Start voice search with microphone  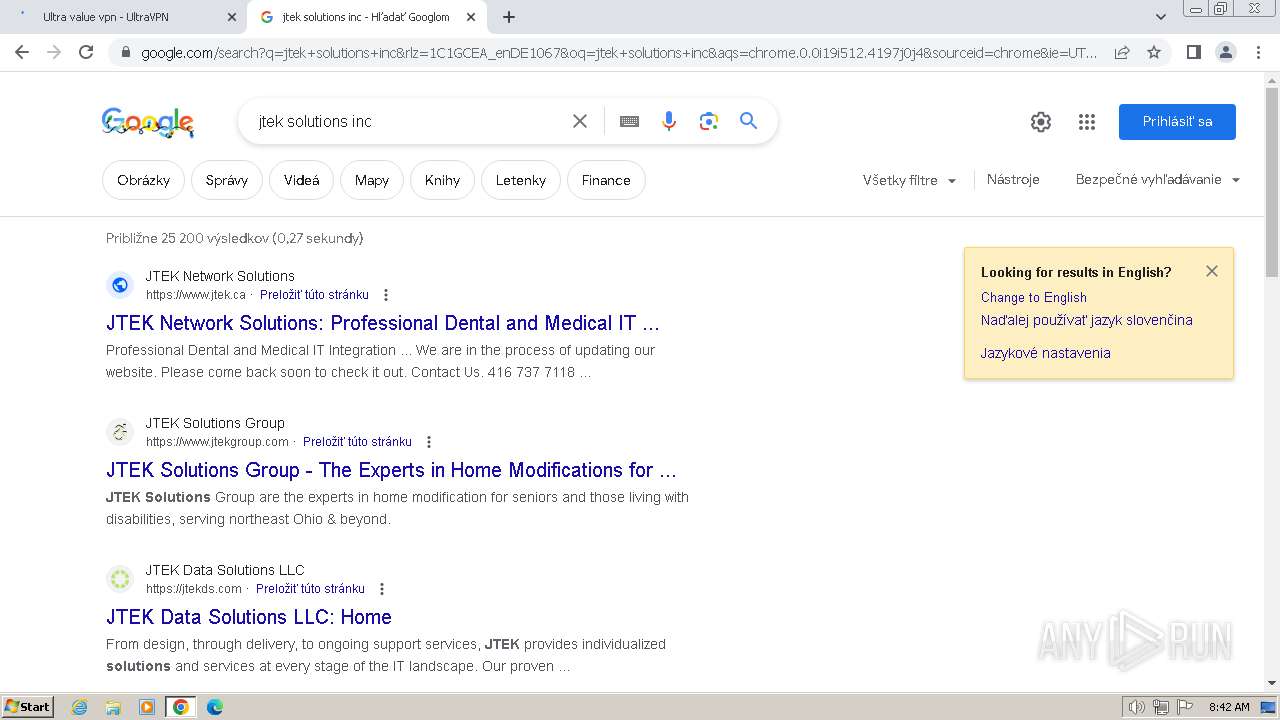pyautogui.click(x=669, y=121)
